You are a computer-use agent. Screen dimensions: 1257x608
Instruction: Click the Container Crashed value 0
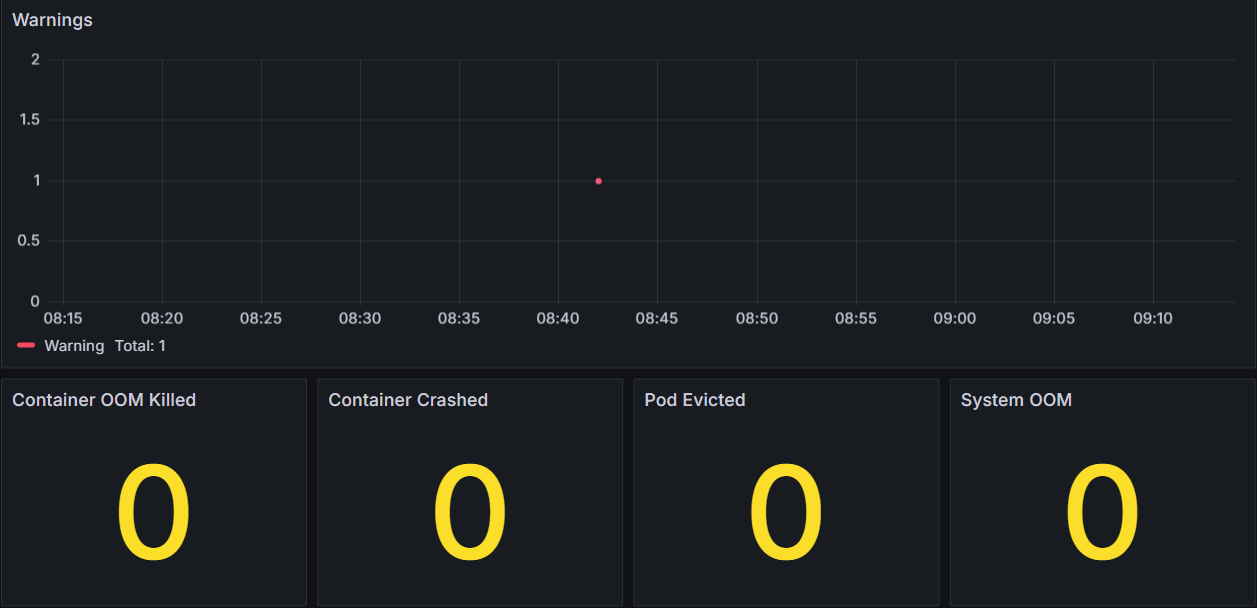tap(469, 513)
